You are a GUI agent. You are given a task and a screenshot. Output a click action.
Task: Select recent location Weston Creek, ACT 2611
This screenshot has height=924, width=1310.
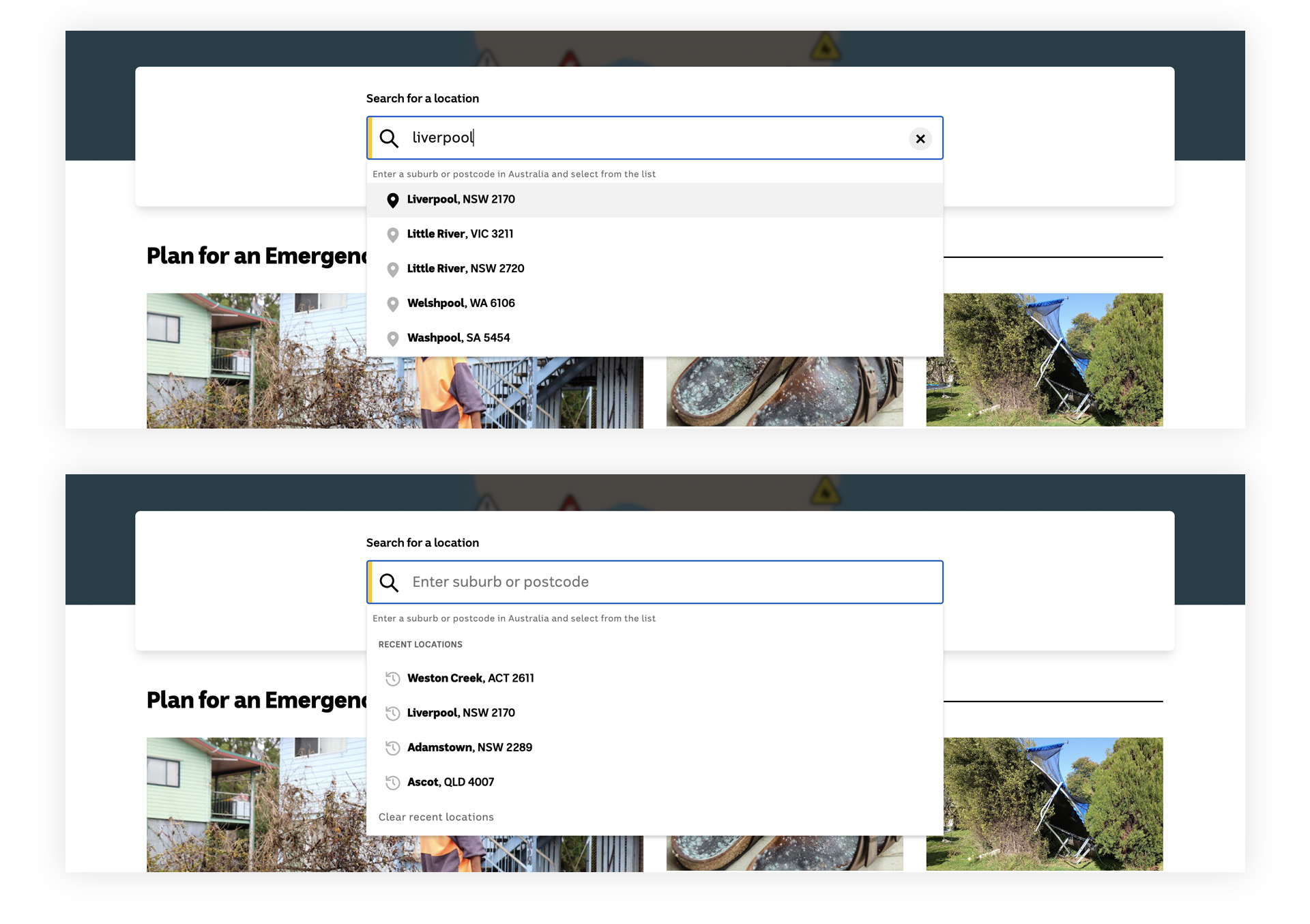click(471, 678)
